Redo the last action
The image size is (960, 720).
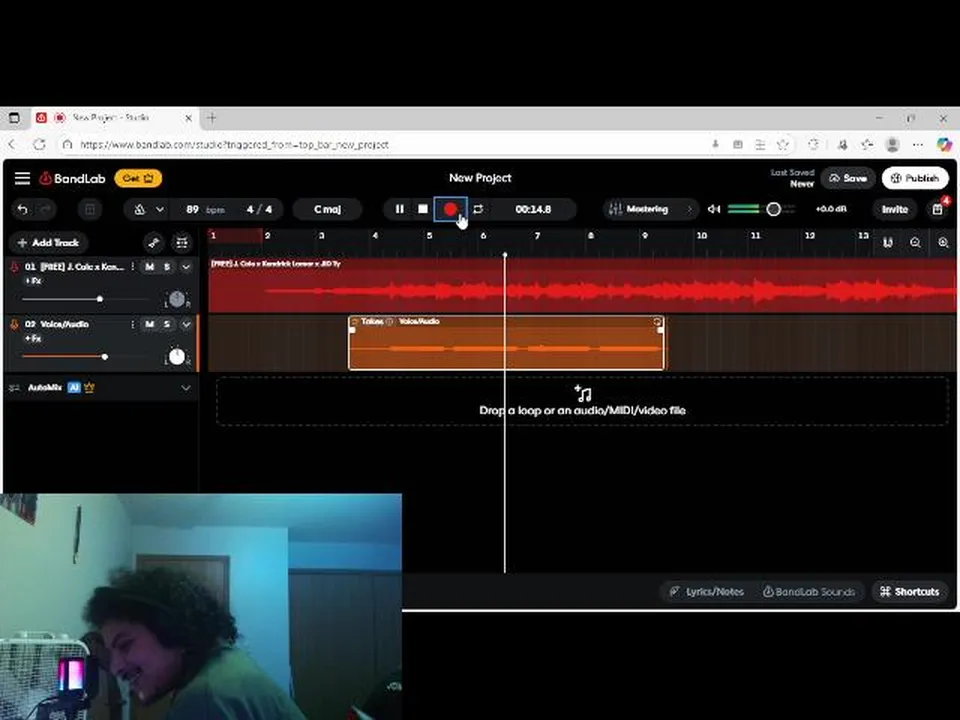coord(46,209)
